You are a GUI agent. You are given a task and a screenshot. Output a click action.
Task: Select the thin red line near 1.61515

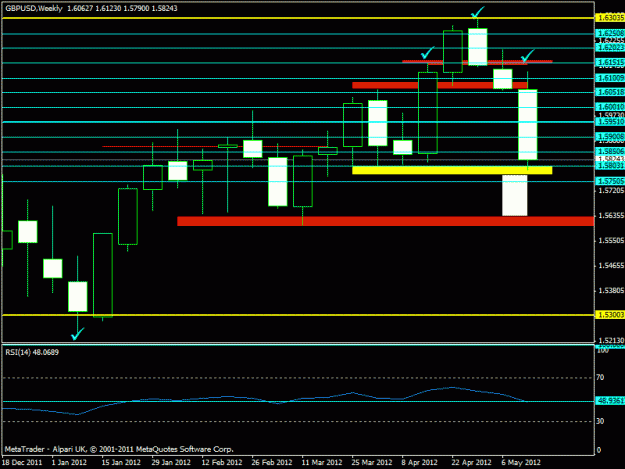(477, 61)
